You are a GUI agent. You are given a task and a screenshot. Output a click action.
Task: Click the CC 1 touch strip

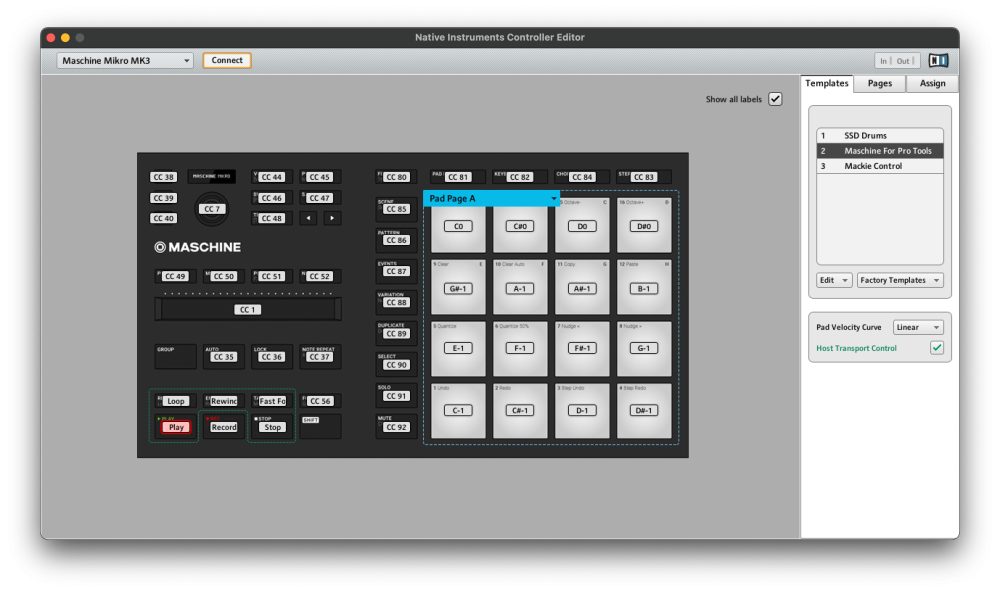pyautogui.click(x=247, y=309)
